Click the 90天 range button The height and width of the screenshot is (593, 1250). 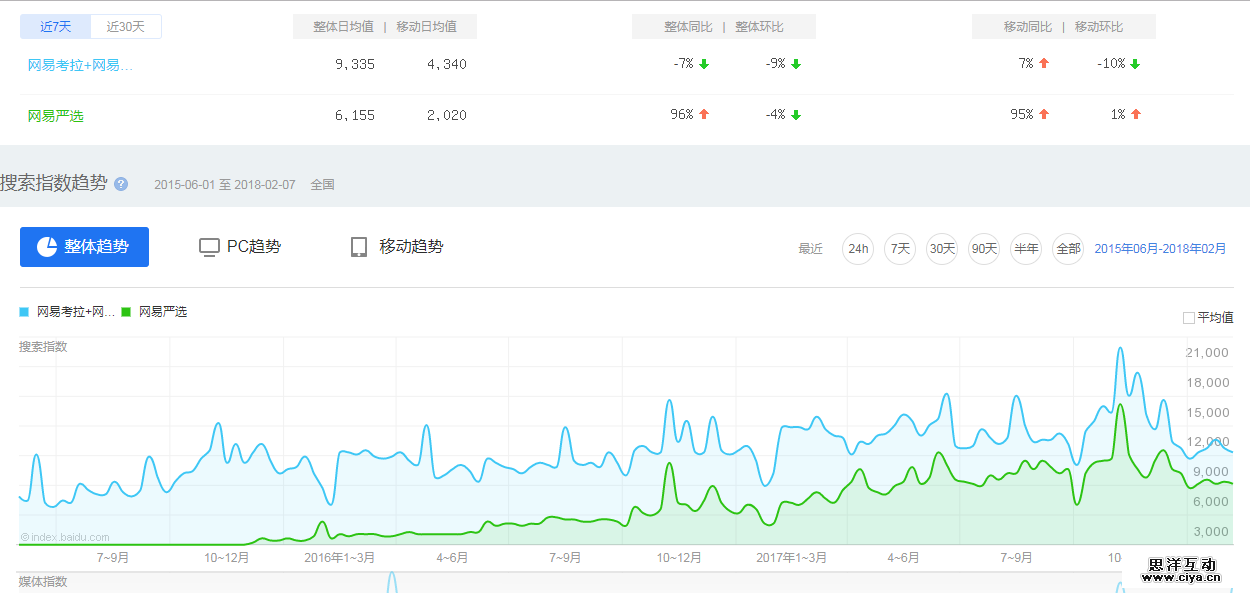point(984,249)
